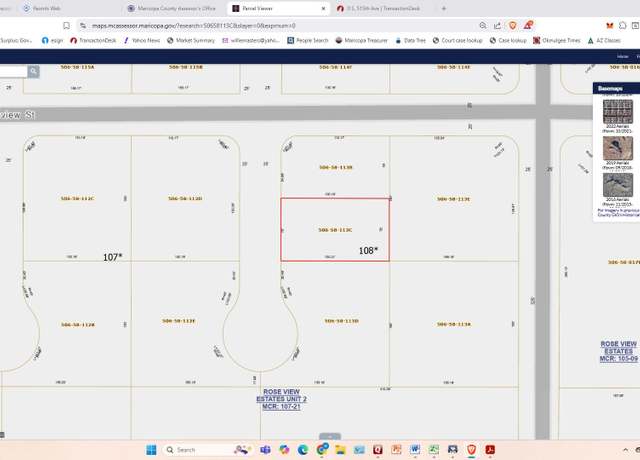This screenshot has width=640, height=460.
Task: Open Adobe Acrobat from the taskbar
Action: point(490,450)
